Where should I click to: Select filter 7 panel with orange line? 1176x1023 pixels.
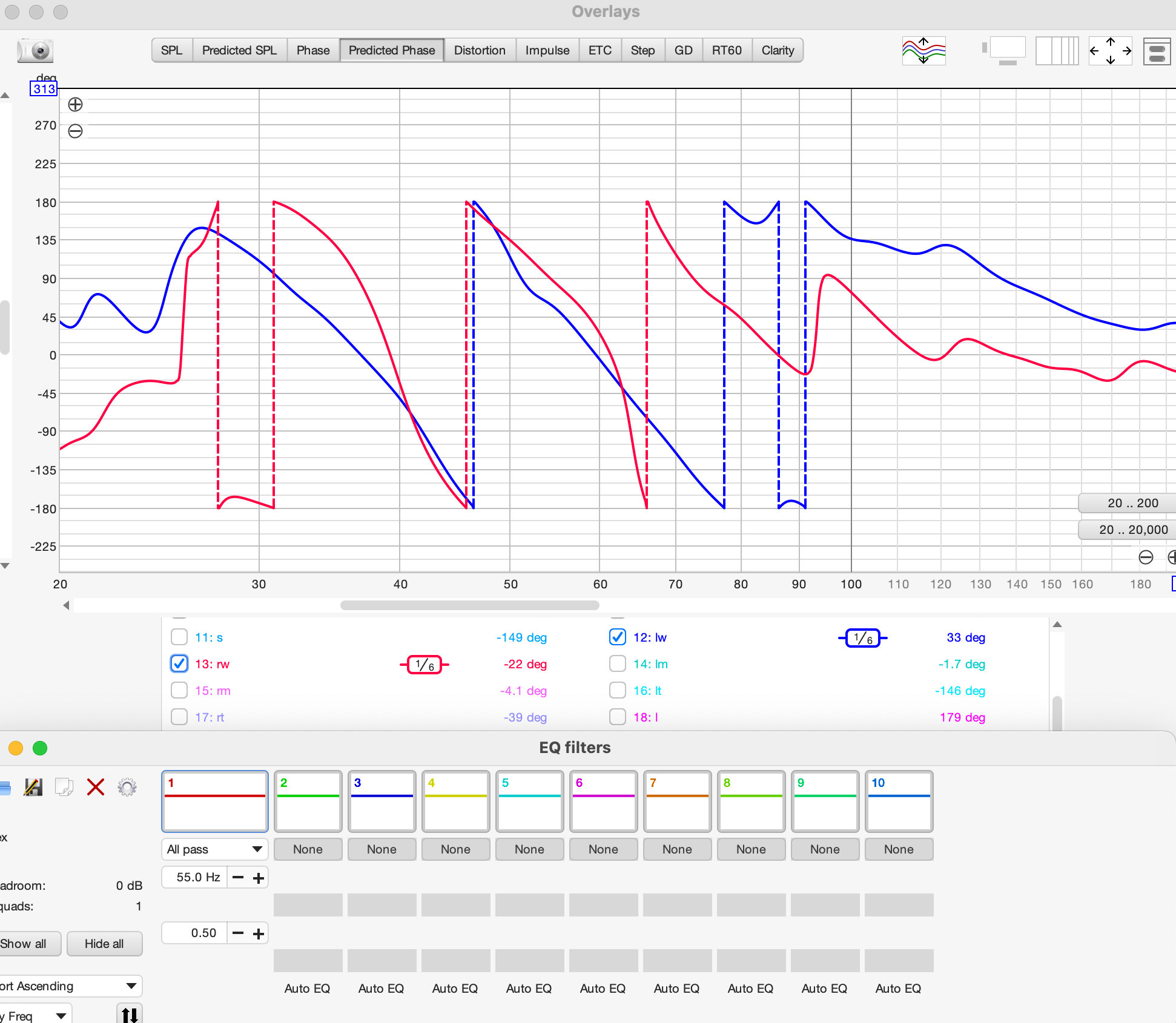[678, 801]
